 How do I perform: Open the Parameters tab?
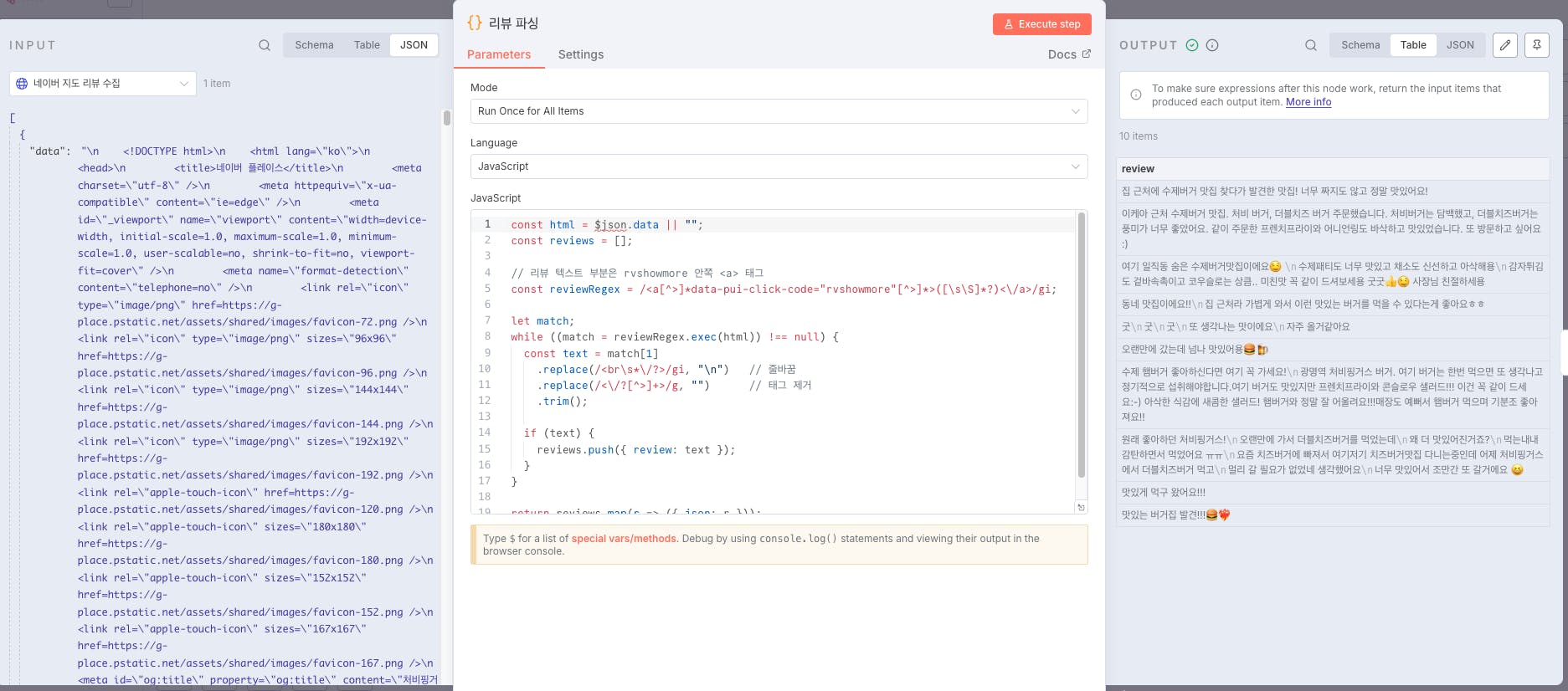coord(499,54)
